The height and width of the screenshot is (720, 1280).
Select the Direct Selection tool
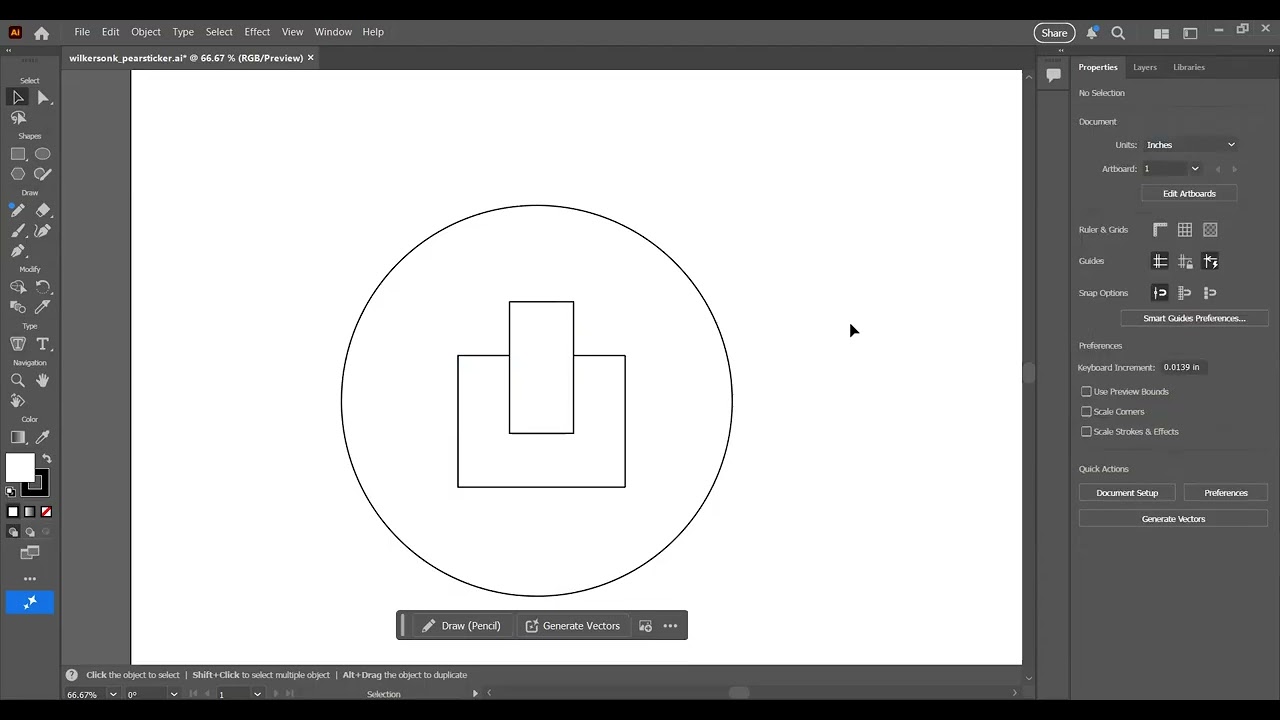tap(43, 97)
